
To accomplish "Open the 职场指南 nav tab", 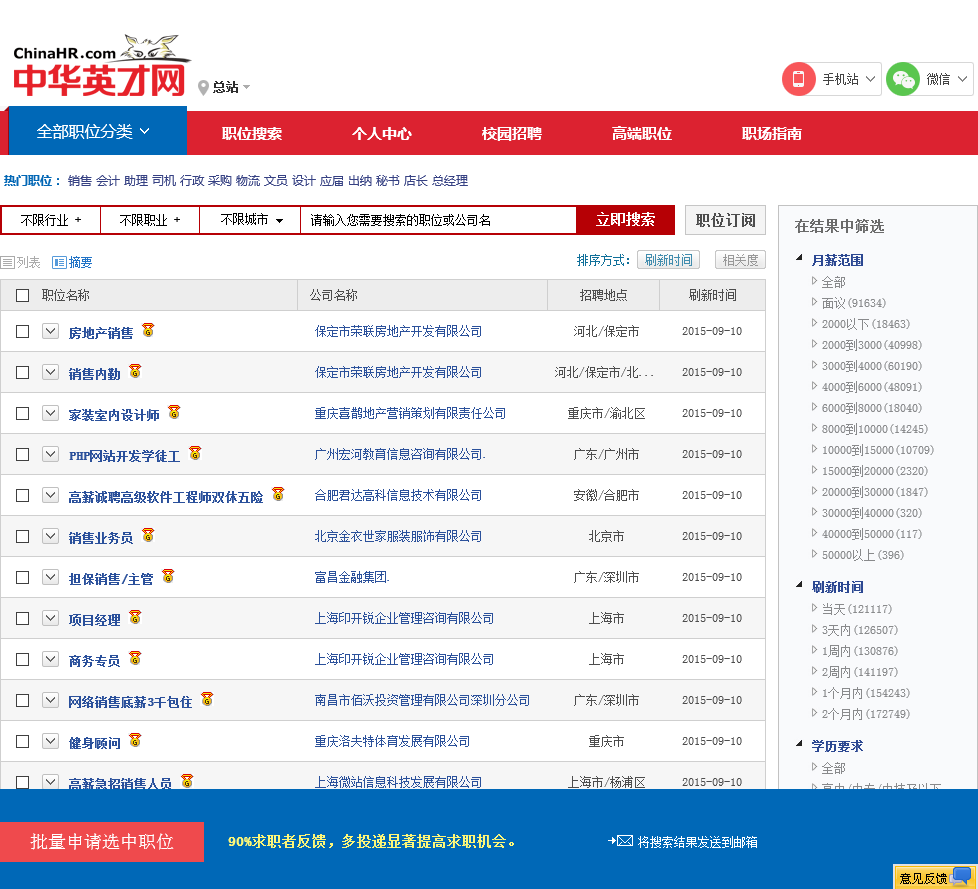I will [x=772, y=134].
